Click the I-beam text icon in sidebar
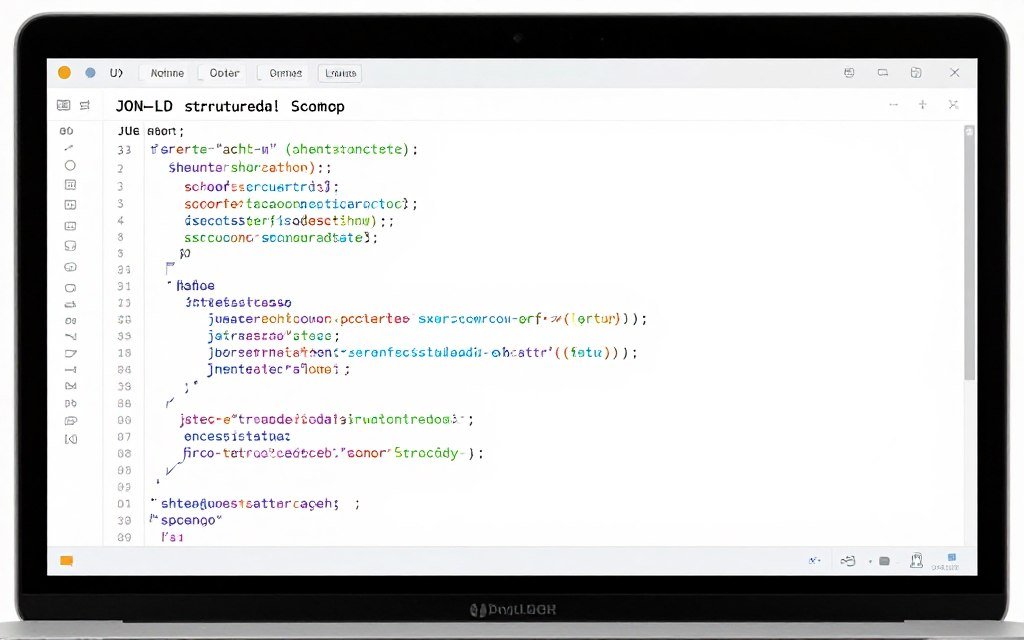The image size is (1024, 640). pos(71,370)
